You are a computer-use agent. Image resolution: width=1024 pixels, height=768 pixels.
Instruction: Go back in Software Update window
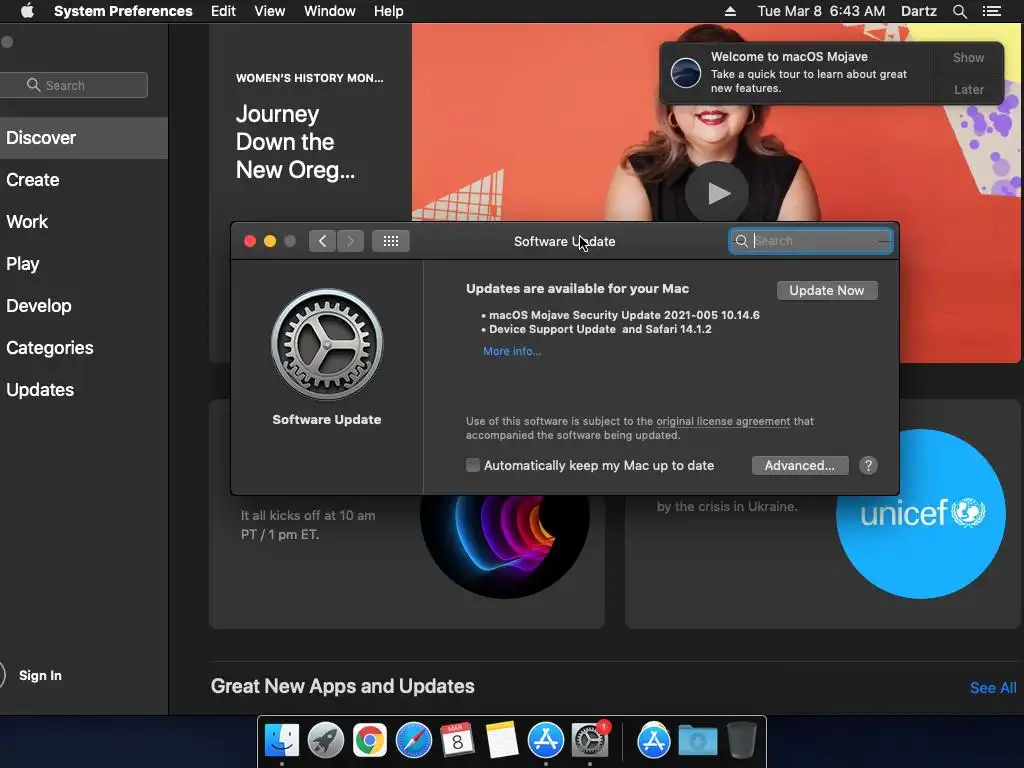323,241
